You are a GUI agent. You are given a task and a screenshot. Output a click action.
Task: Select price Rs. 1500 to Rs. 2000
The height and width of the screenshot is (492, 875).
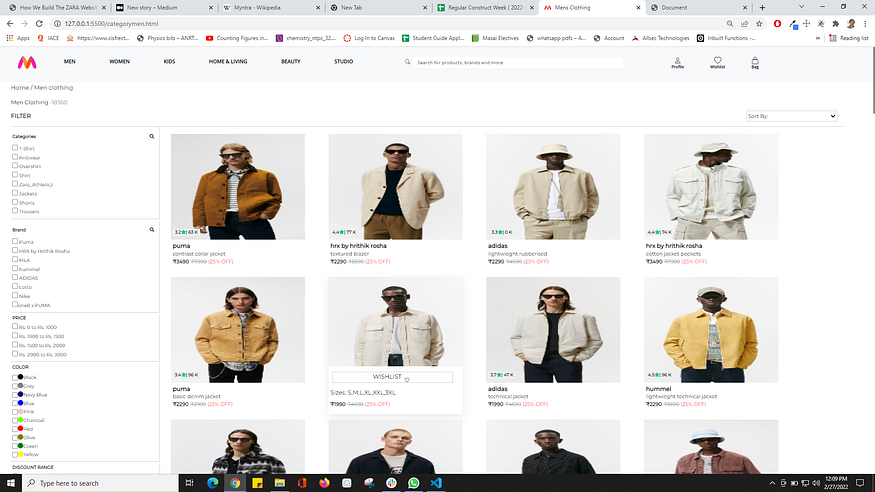[15, 345]
